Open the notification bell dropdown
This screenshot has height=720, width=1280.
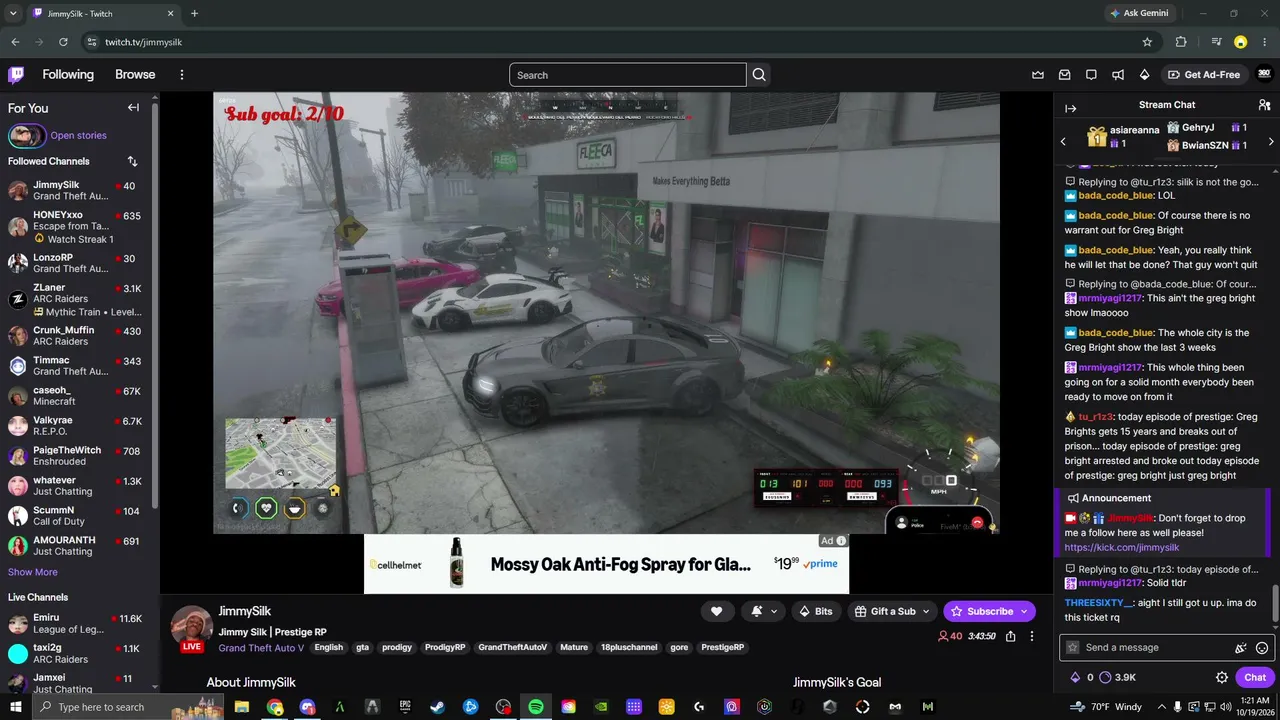tap(764, 611)
